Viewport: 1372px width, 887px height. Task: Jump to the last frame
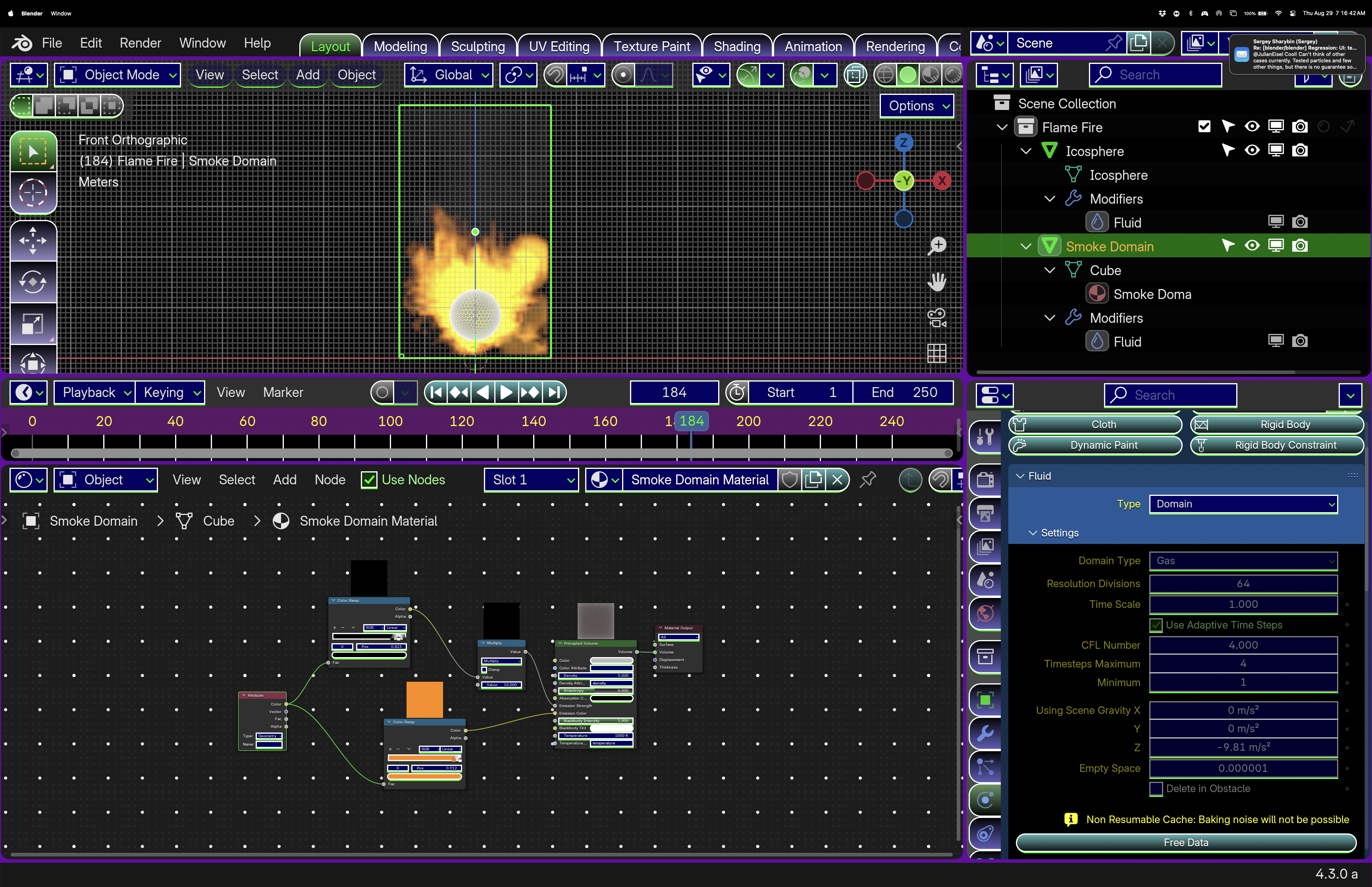[554, 392]
